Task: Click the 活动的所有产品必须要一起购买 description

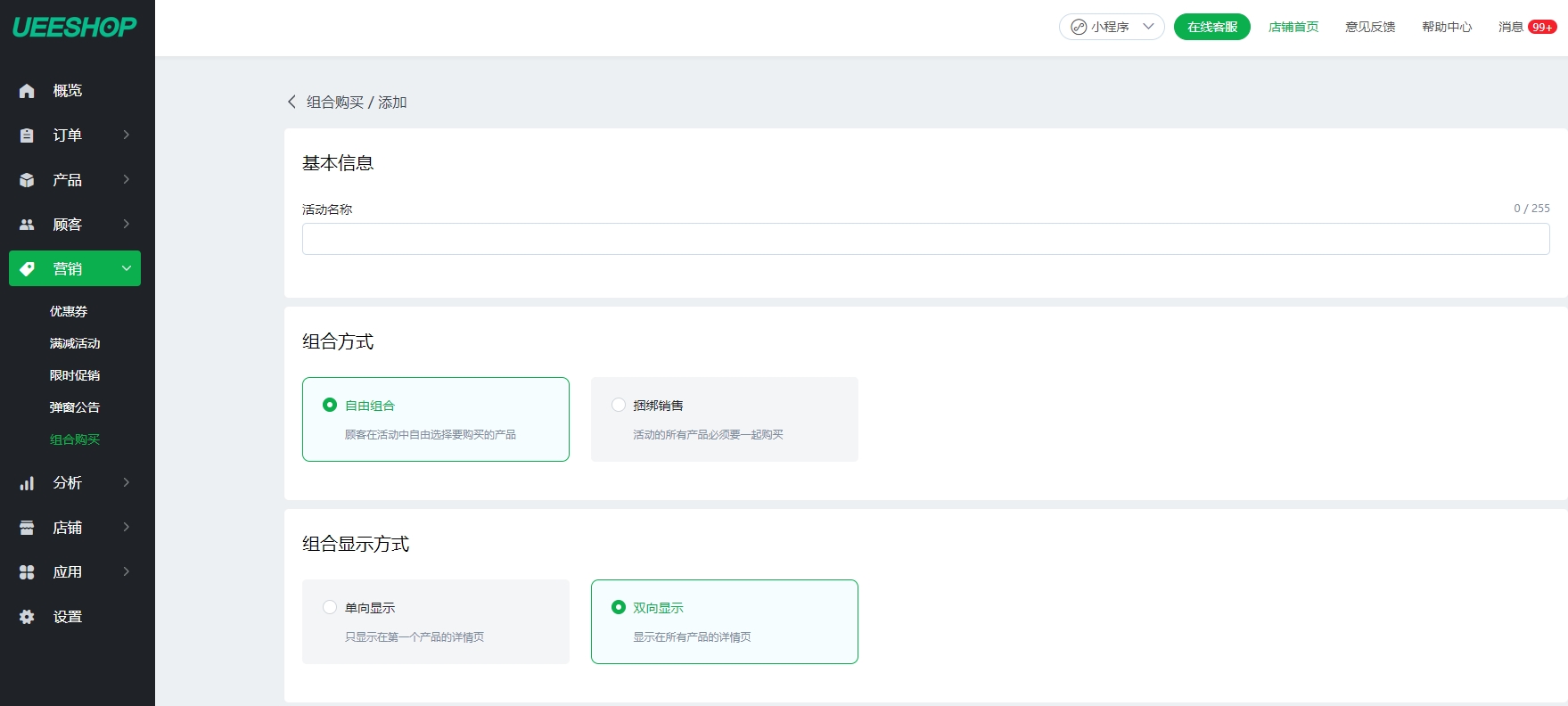Action: tap(708, 435)
